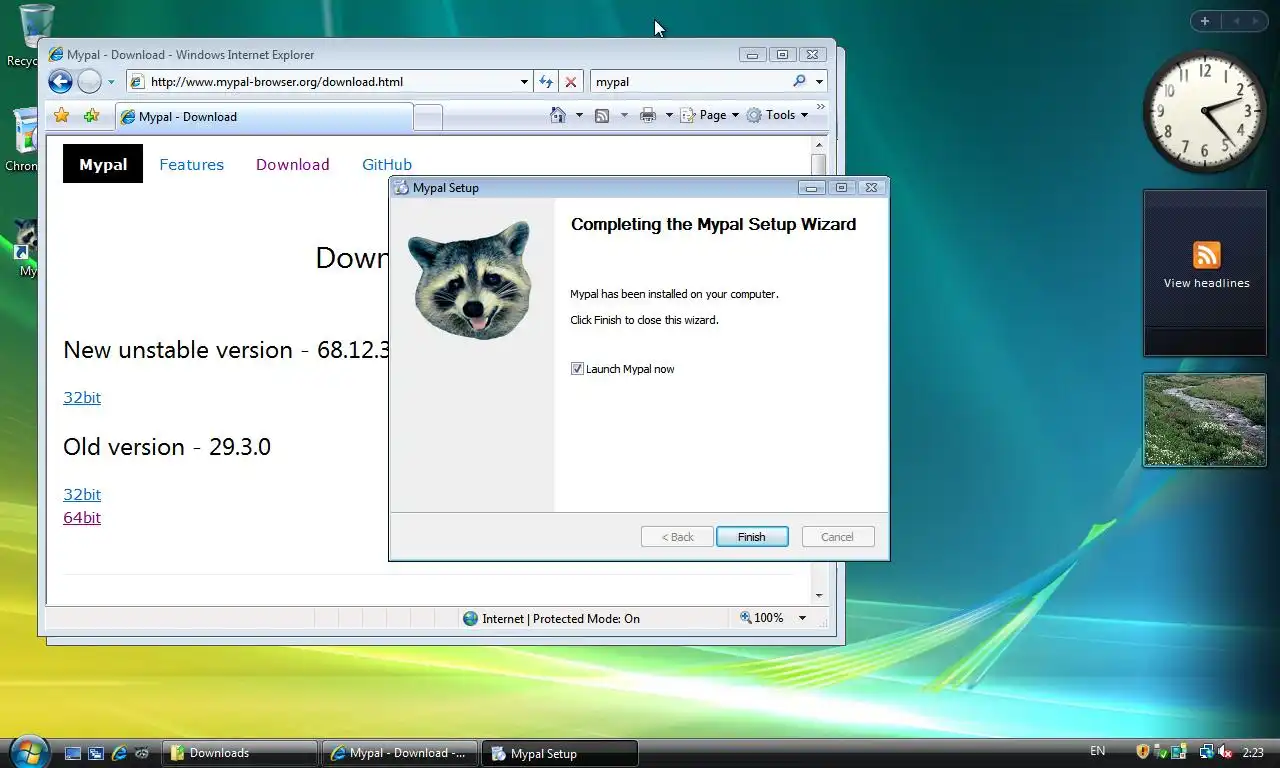Expand the Feeds dropdown arrow
This screenshot has height=768, width=1280.
(x=624, y=115)
